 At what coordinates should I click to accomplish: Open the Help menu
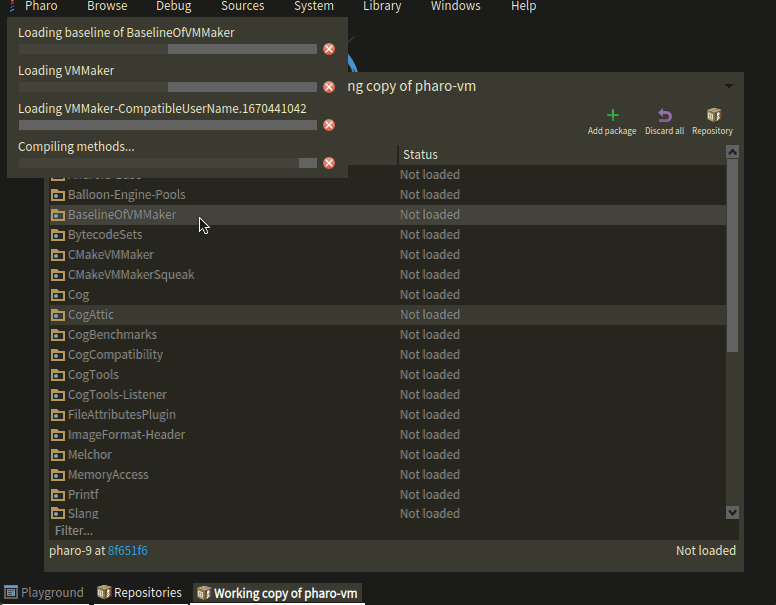tap(524, 6)
